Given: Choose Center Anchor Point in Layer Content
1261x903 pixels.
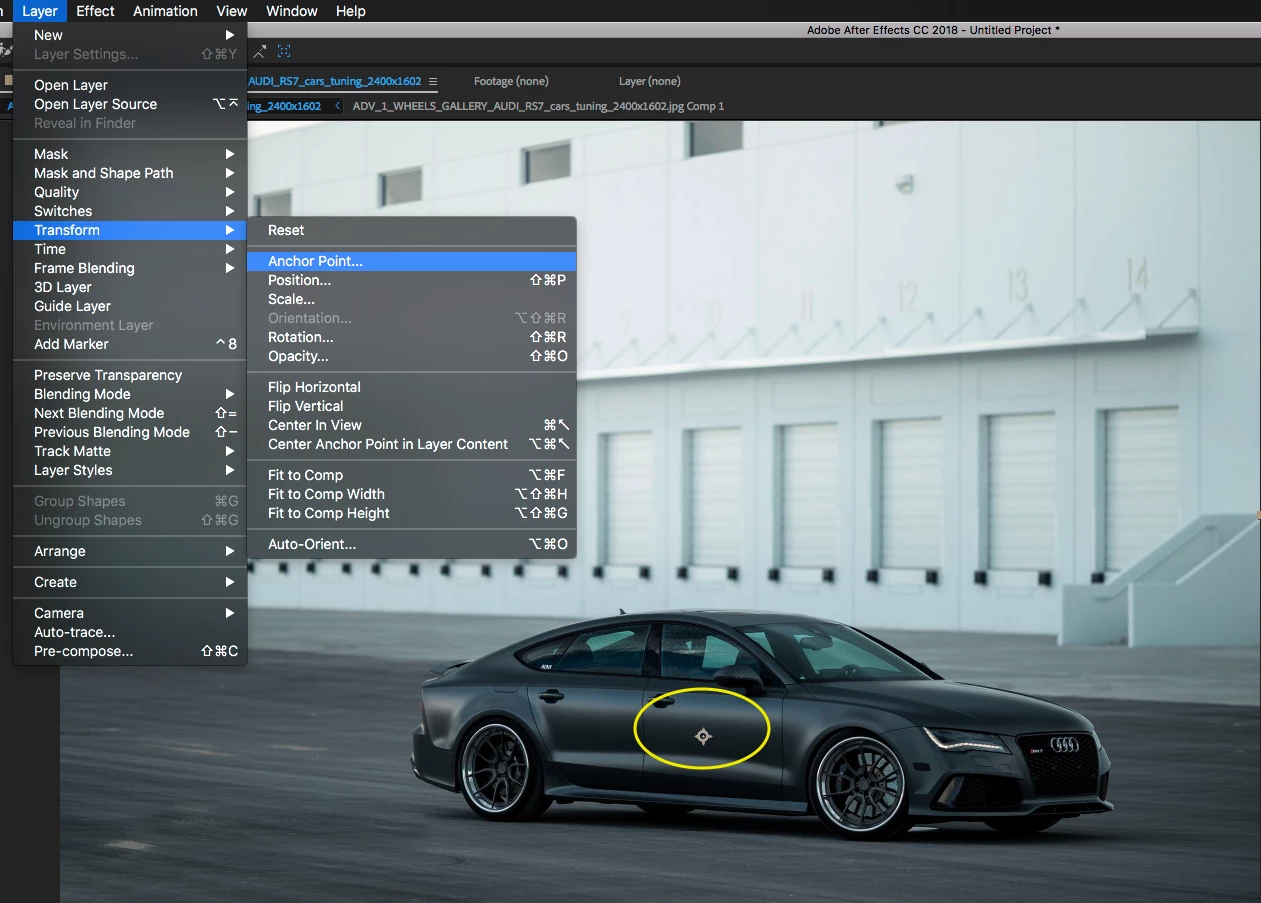Looking at the screenshot, I should [x=412, y=444].
